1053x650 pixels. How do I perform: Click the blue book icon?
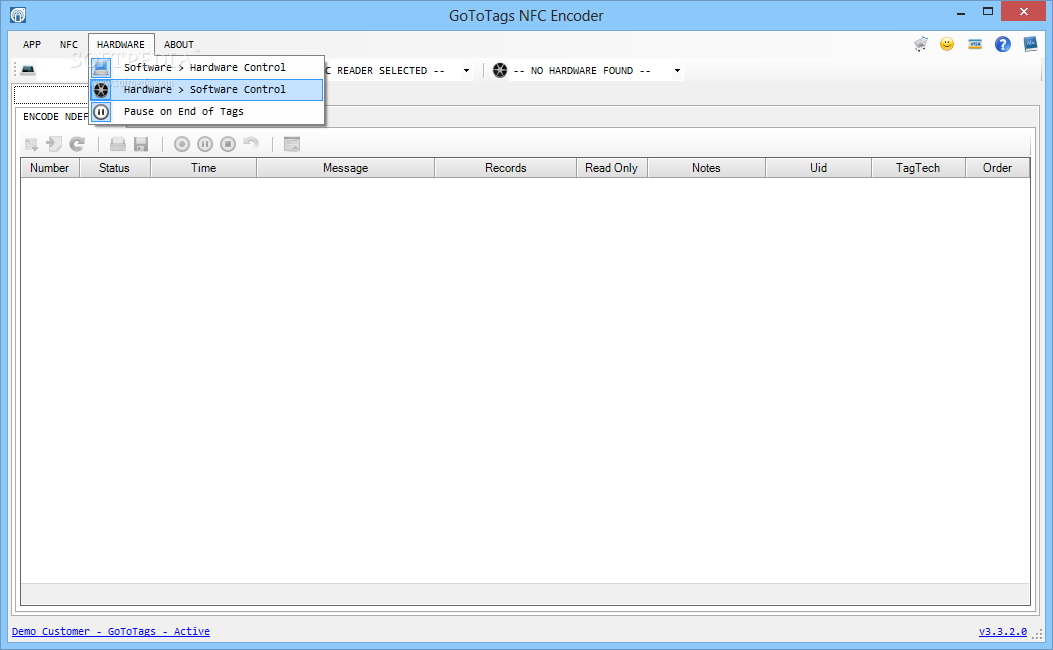1030,44
